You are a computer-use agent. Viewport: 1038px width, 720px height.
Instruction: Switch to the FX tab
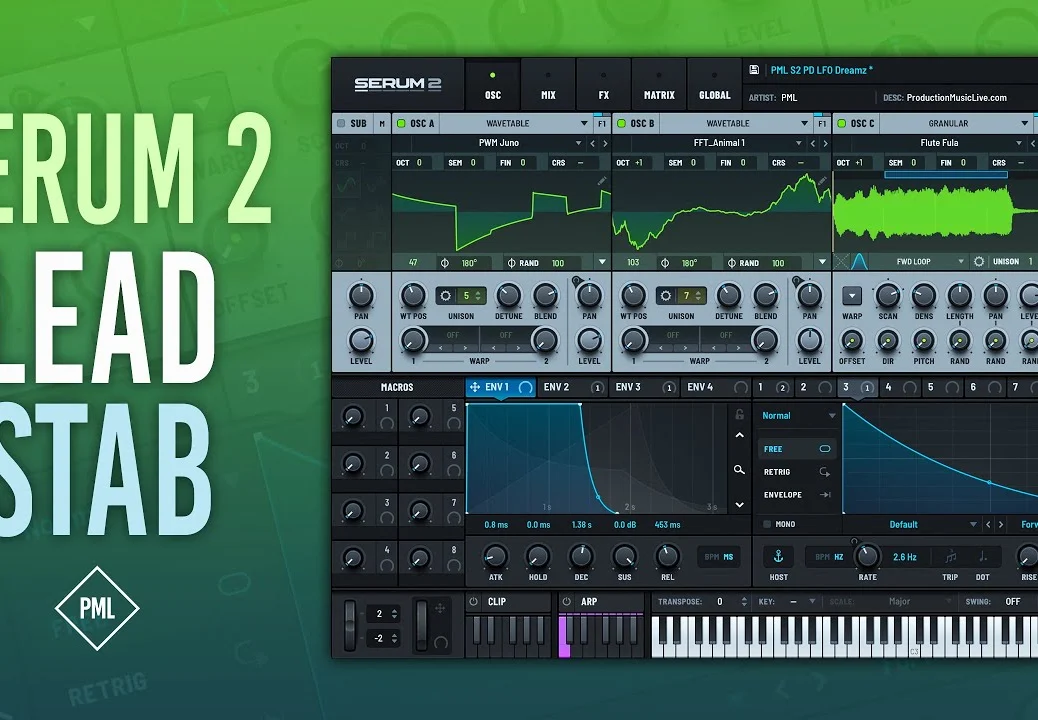[604, 85]
